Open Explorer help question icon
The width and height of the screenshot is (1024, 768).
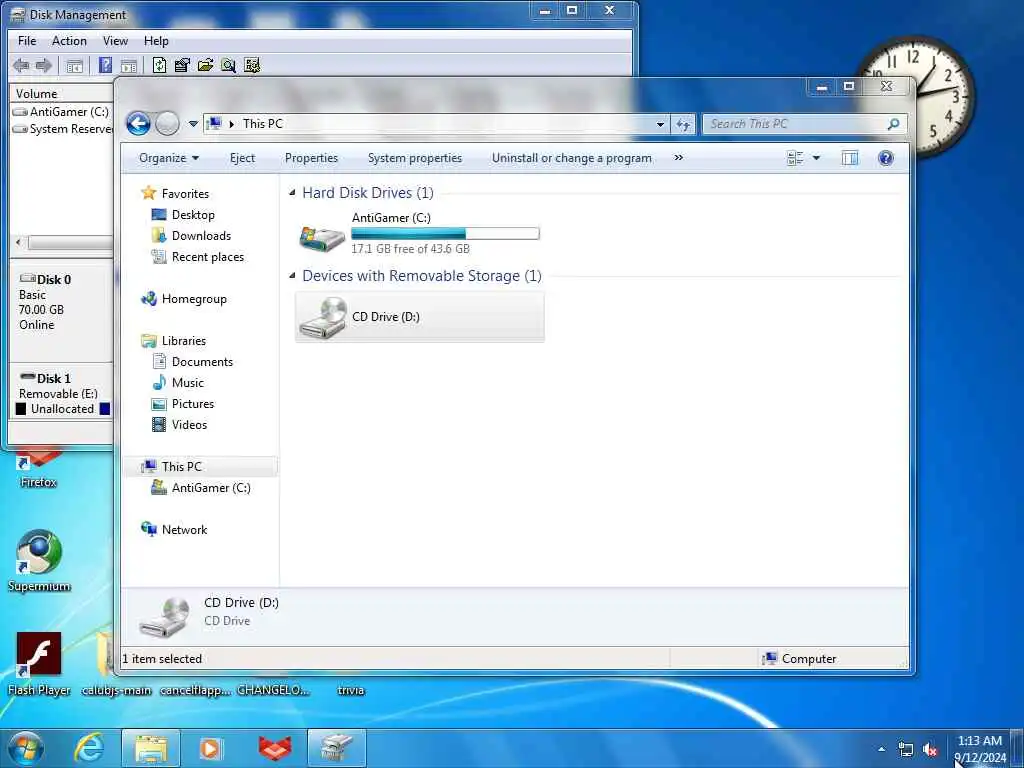pyautogui.click(x=886, y=158)
